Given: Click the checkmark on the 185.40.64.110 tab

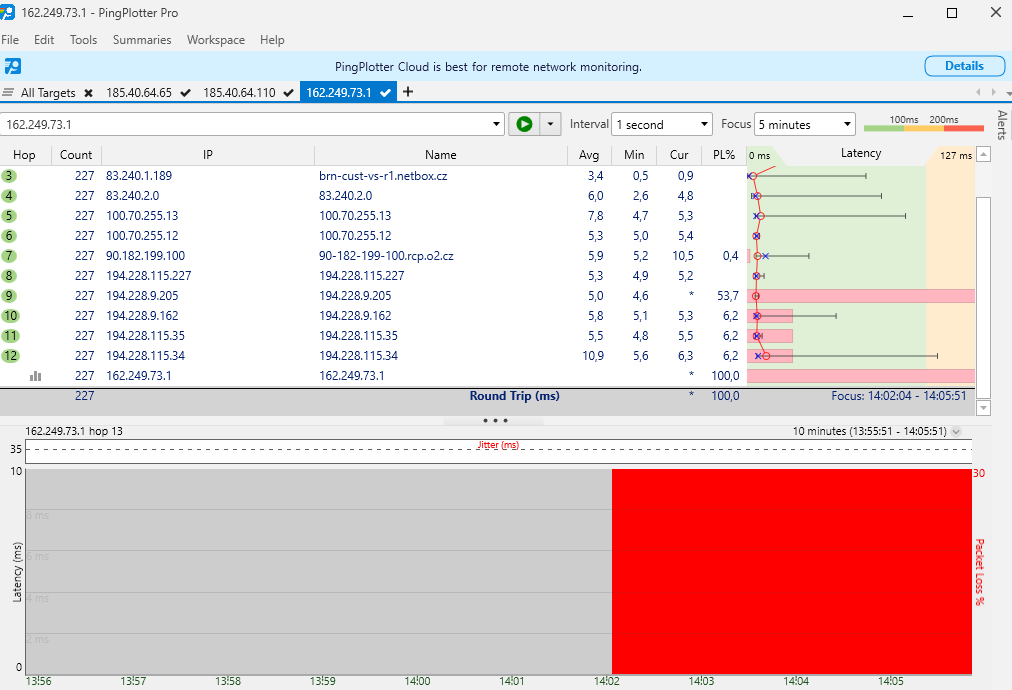Looking at the screenshot, I should click(289, 93).
